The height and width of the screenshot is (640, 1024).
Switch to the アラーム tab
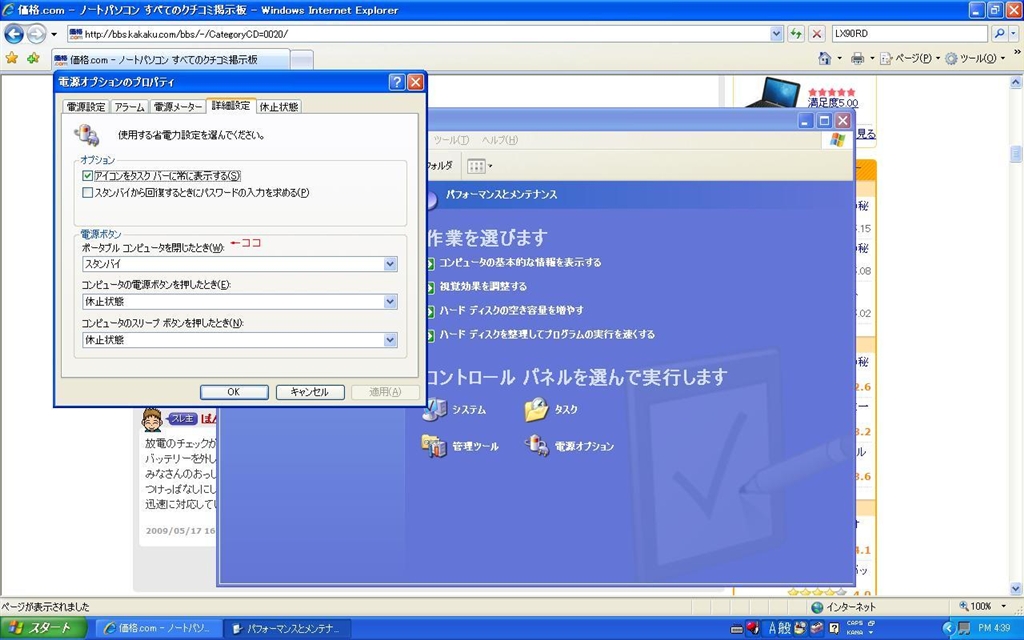click(129, 106)
